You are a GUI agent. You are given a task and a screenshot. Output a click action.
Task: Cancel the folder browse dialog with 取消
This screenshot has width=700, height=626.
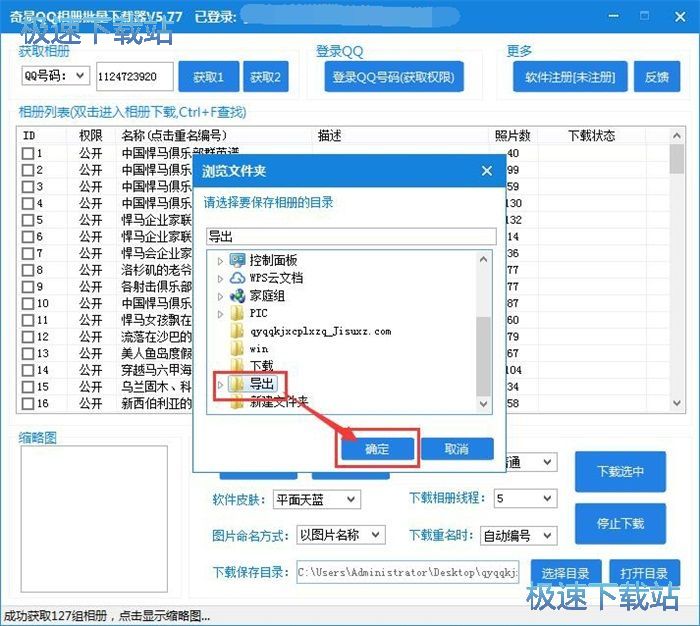[x=457, y=449]
